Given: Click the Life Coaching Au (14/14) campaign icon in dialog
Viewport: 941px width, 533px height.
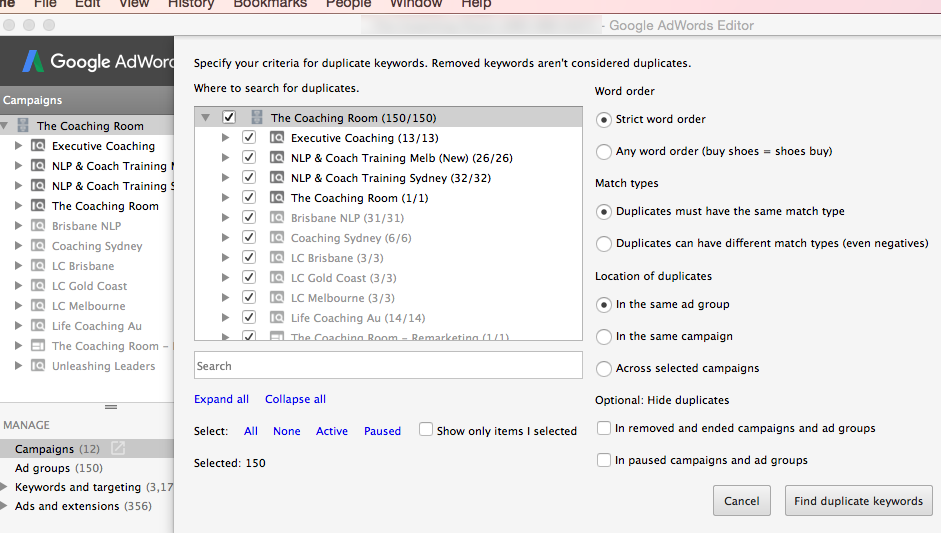Looking at the screenshot, I should pos(277,318).
